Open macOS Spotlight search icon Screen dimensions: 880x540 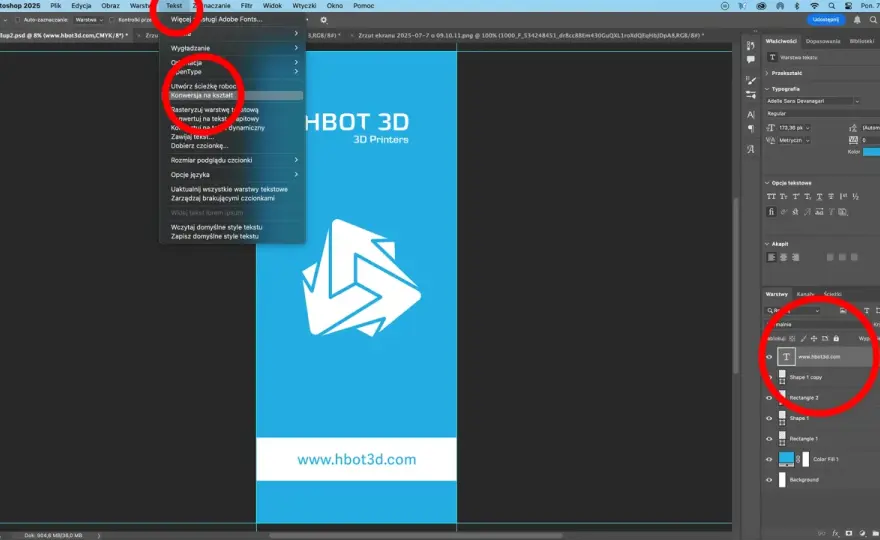[832, 6]
